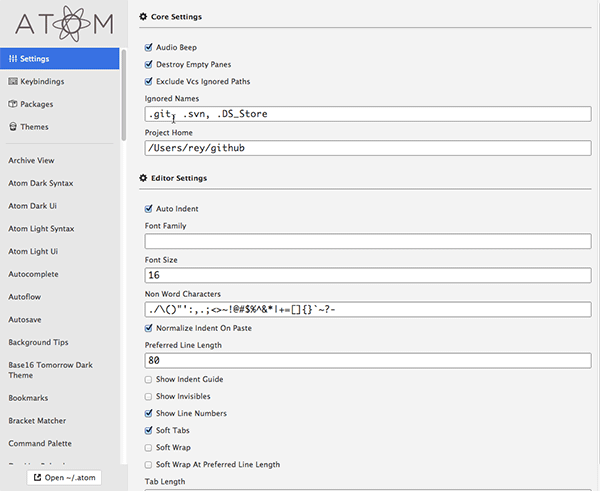Click the Font Size field

click(368, 275)
